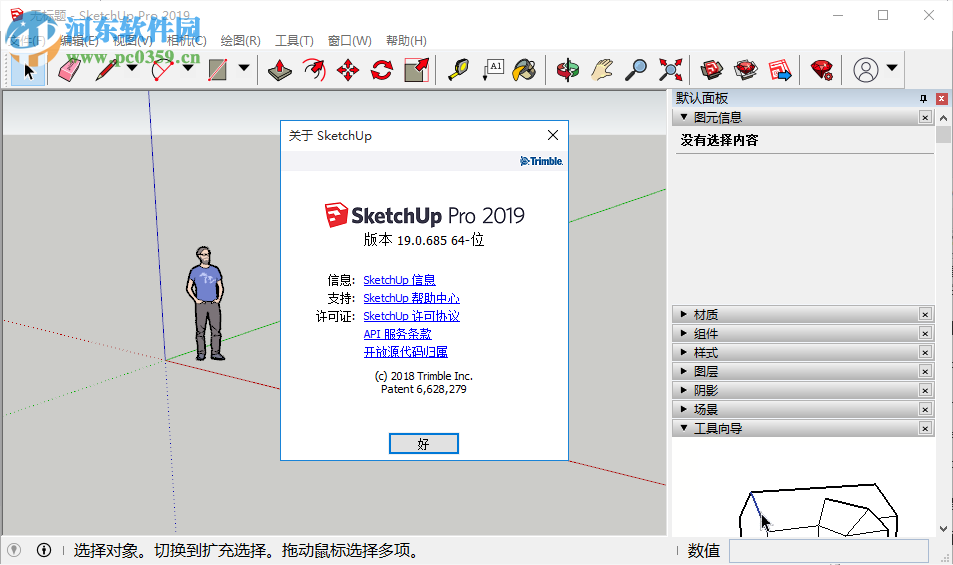Click the 好 button in About dialog

coord(424,443)
